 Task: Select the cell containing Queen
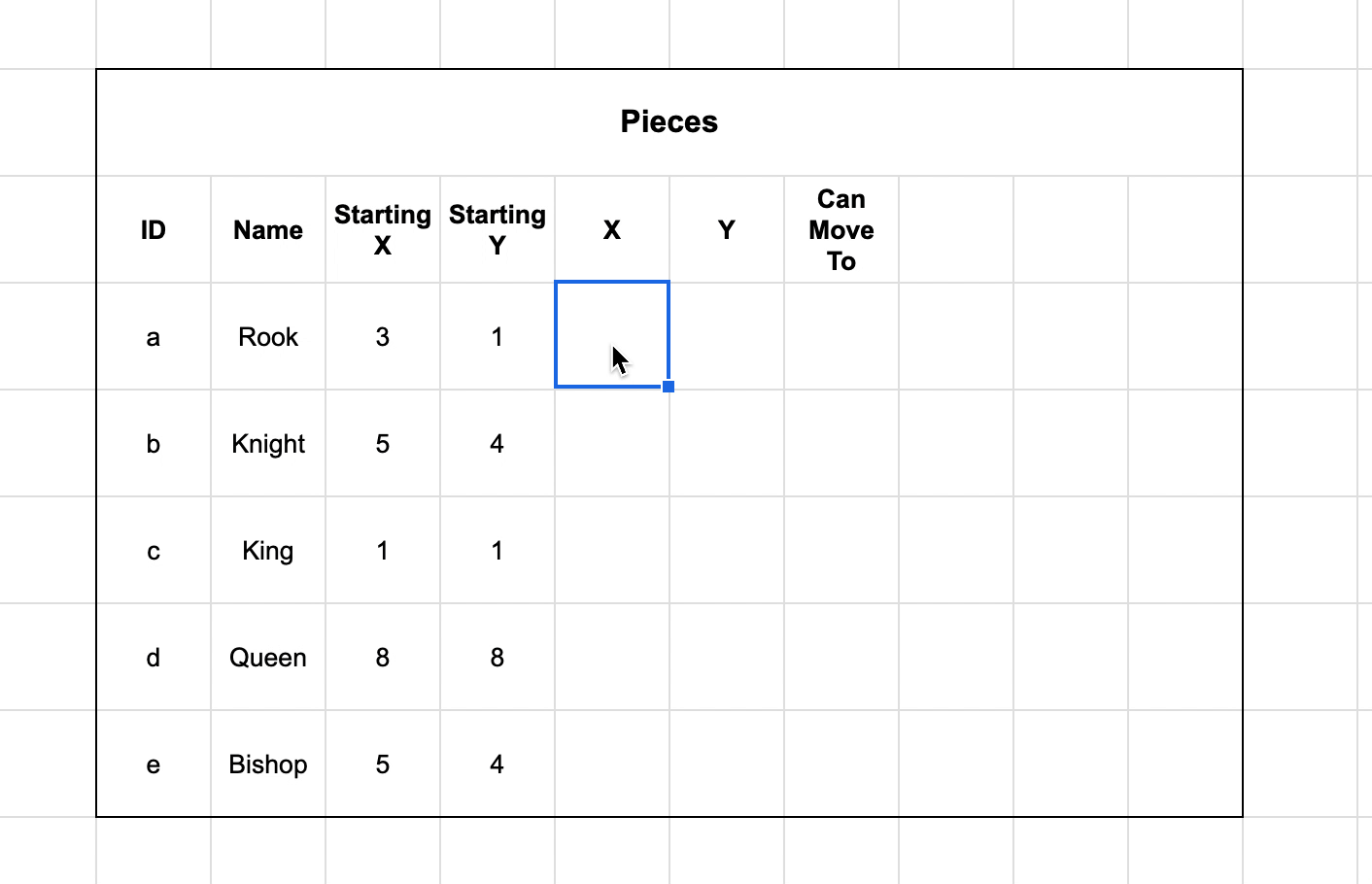[268, 658]
